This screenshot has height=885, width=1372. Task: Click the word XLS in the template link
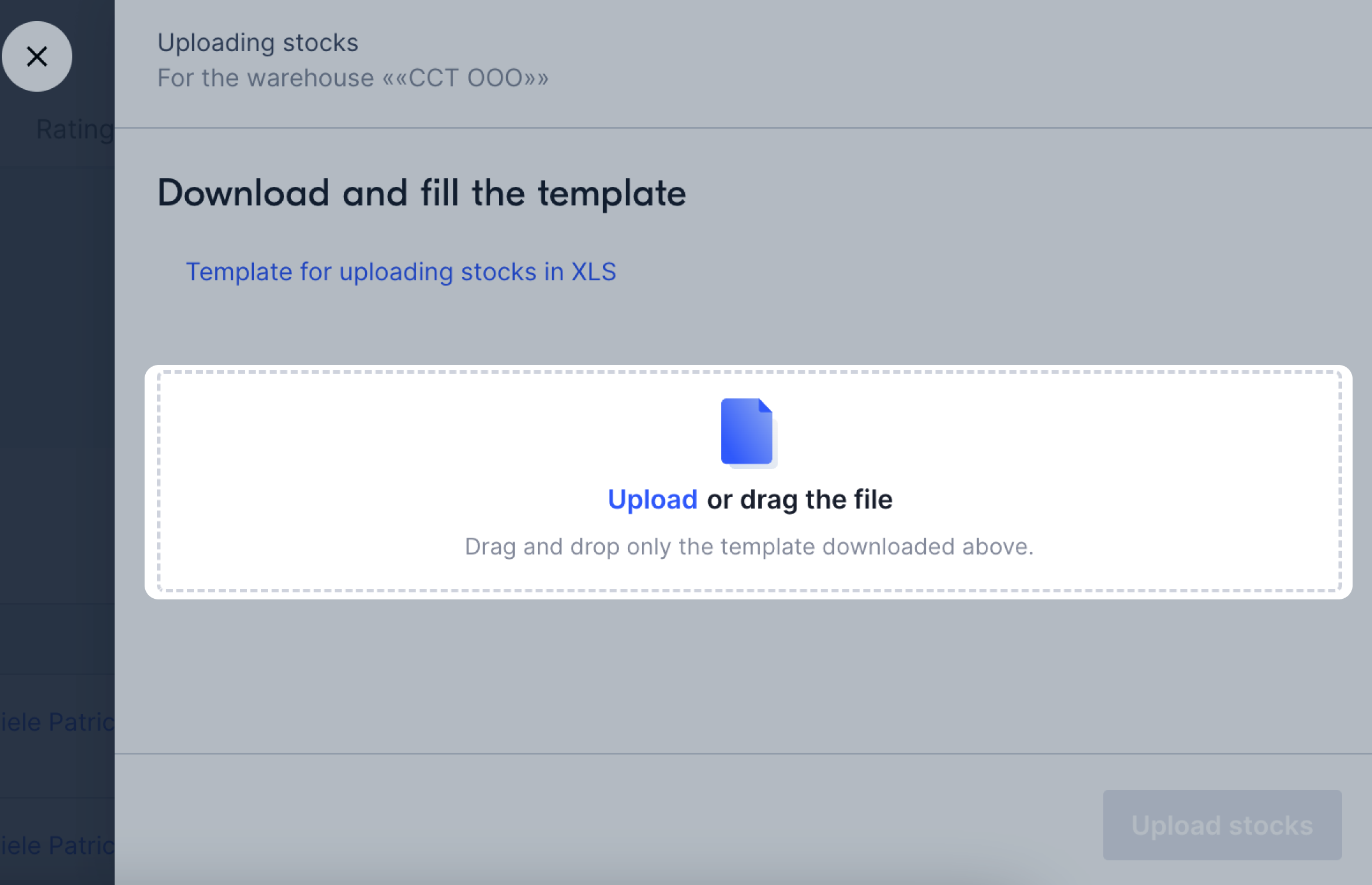point(594,272)
